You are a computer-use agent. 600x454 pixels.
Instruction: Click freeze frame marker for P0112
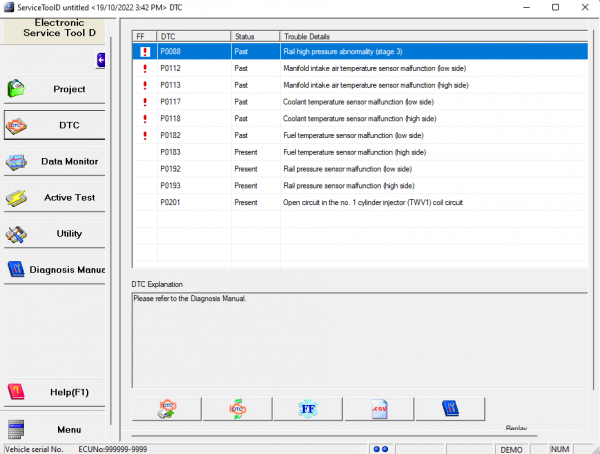coord(145,67)
